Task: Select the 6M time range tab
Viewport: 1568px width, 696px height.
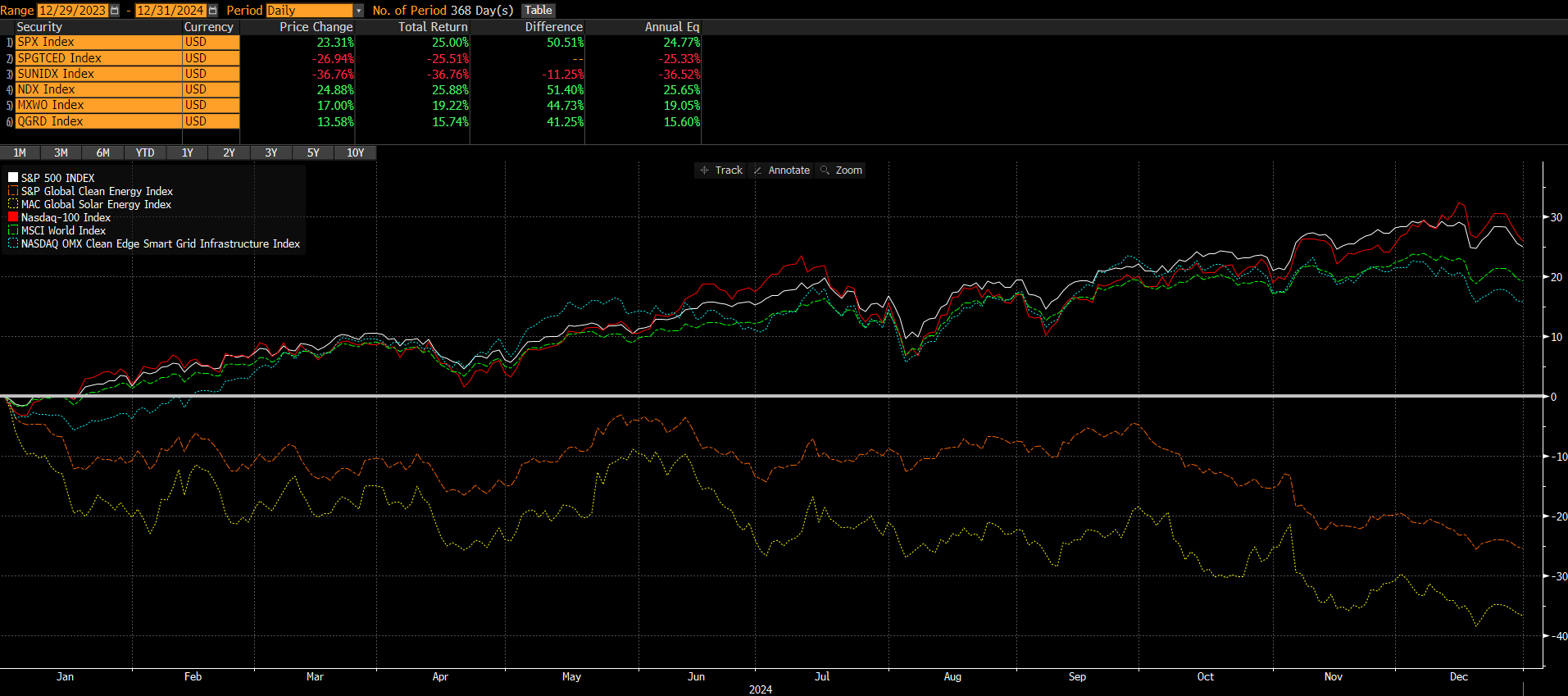Action: (x=102, y=152)
